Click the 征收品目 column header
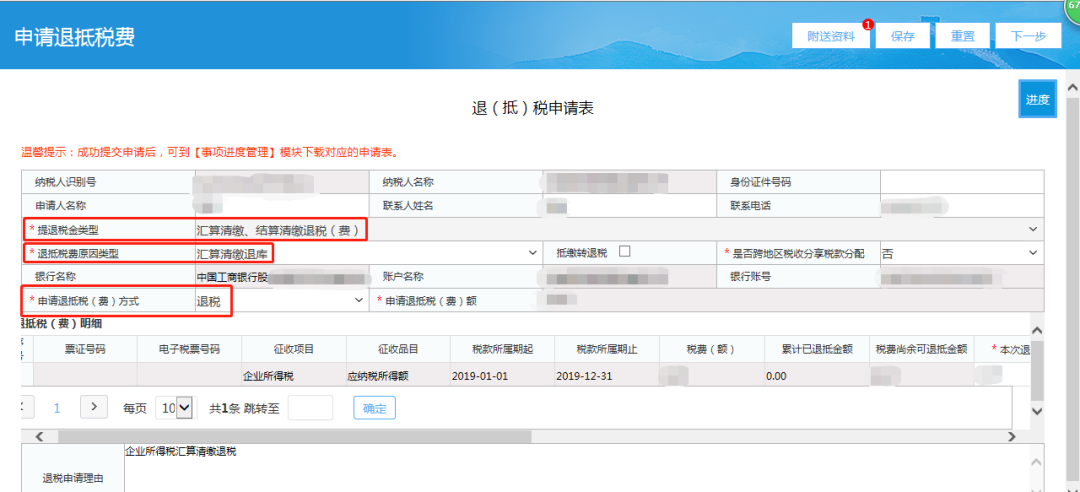1080x492 pixels. coord(397,349)
